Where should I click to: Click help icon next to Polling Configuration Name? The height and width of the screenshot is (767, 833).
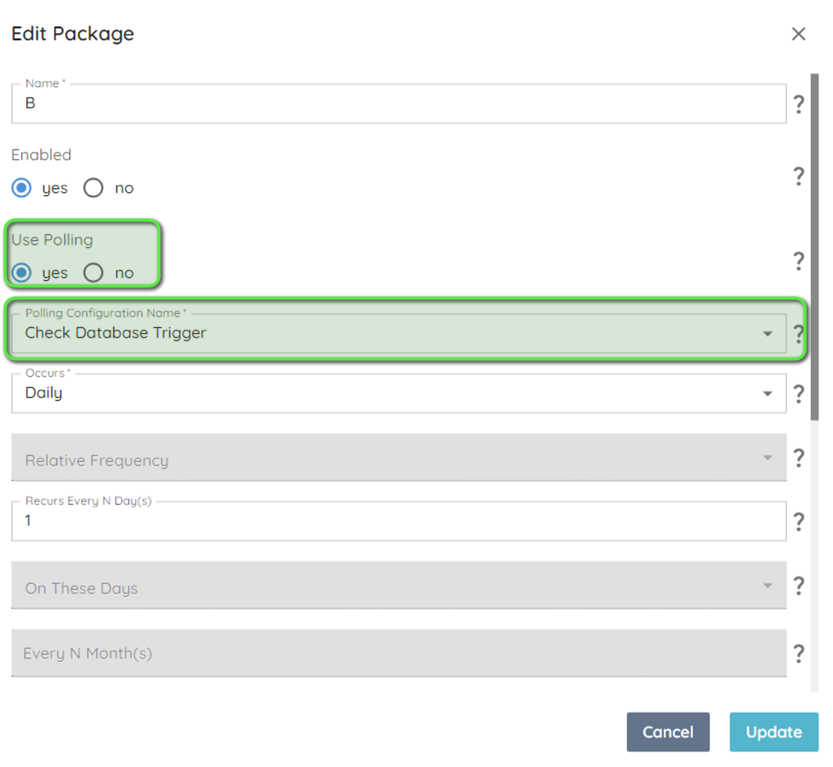798,334
